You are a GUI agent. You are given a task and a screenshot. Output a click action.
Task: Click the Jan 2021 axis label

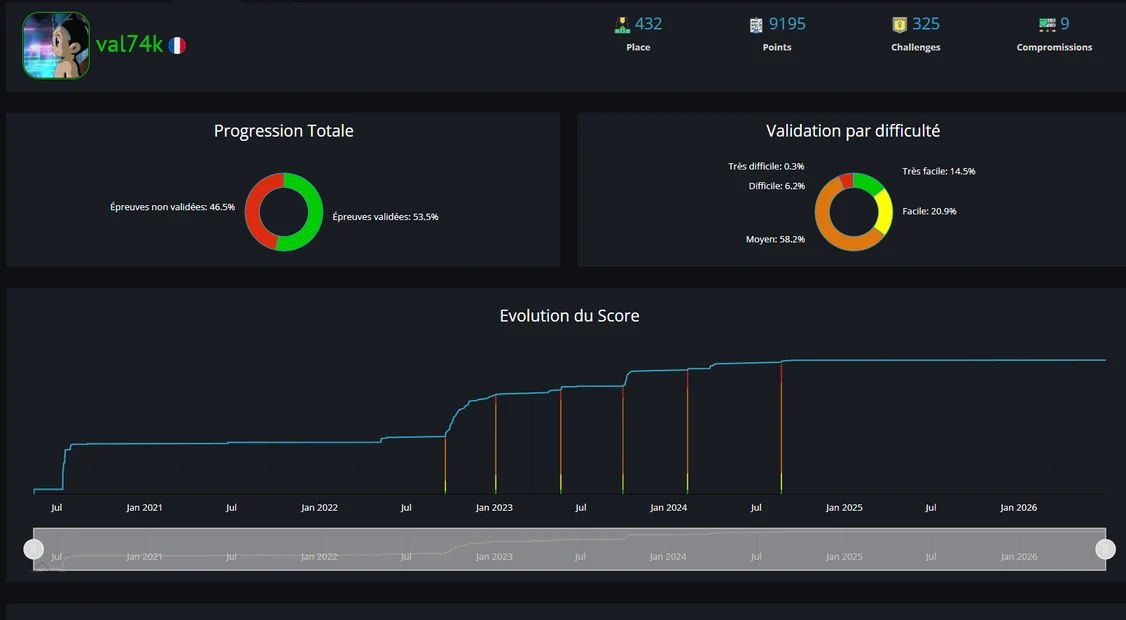pos(144,508)
